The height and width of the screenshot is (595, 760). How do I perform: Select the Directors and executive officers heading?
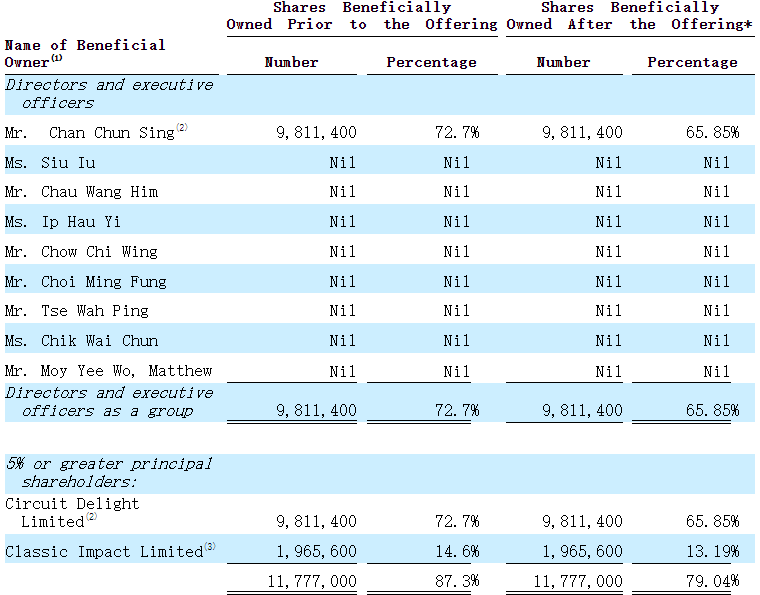coord(108,94)
